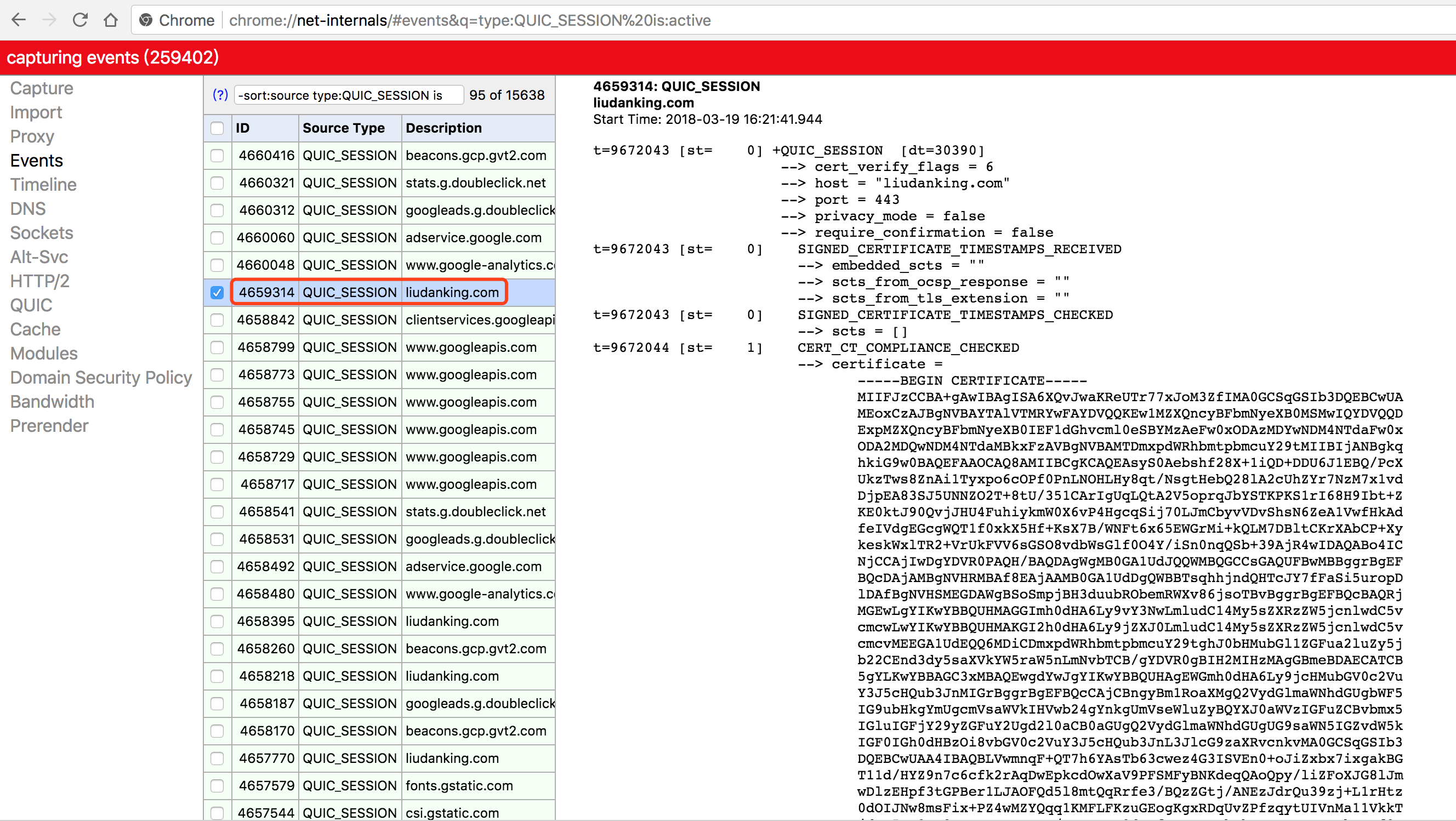
Task: Switch to the Timeline tab
Action: [x=43, y=185]
